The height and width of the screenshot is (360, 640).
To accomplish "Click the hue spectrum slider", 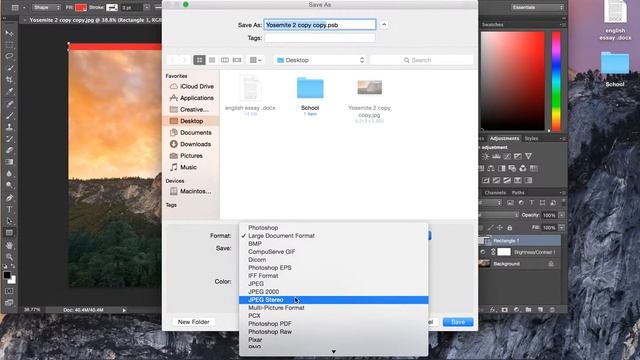I will (556, 82).
